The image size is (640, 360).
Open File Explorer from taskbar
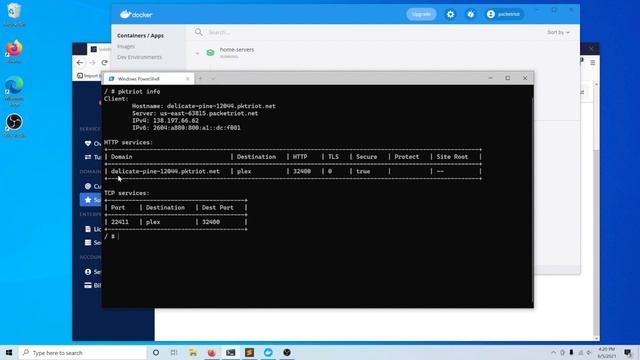click(193, 353)
